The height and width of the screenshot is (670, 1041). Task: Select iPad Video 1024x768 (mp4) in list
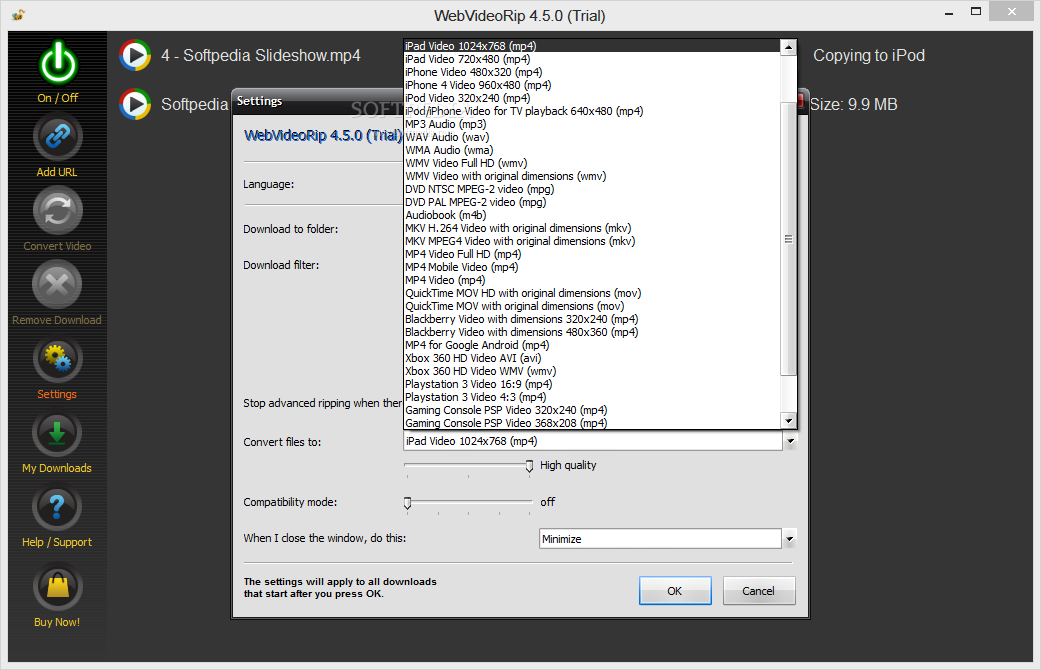(x=592, y=46)
